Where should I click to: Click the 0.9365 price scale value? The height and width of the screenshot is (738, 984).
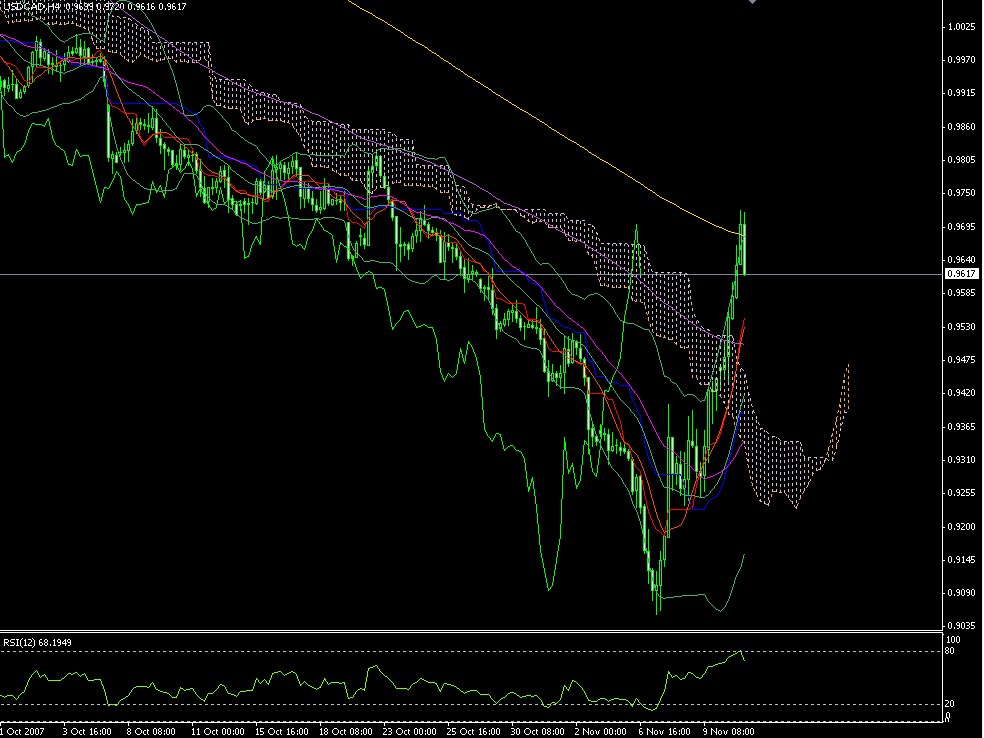[961, 427]
